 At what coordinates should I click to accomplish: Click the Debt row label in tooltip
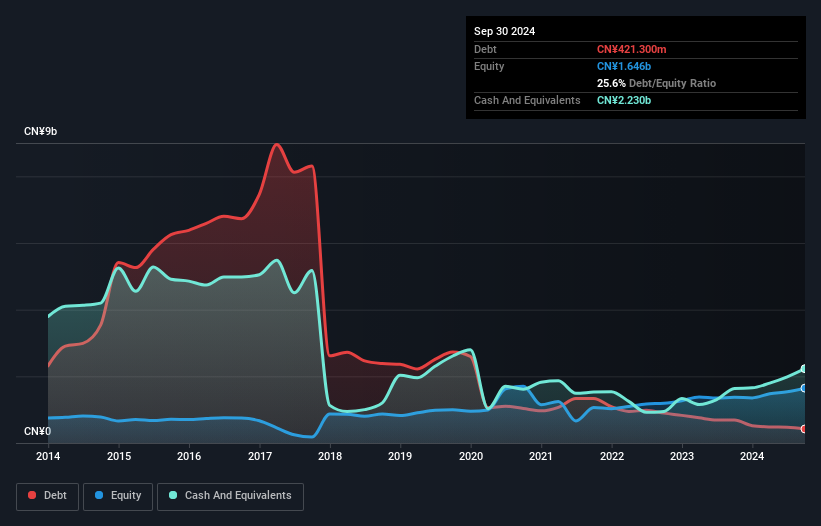[485, 49]
